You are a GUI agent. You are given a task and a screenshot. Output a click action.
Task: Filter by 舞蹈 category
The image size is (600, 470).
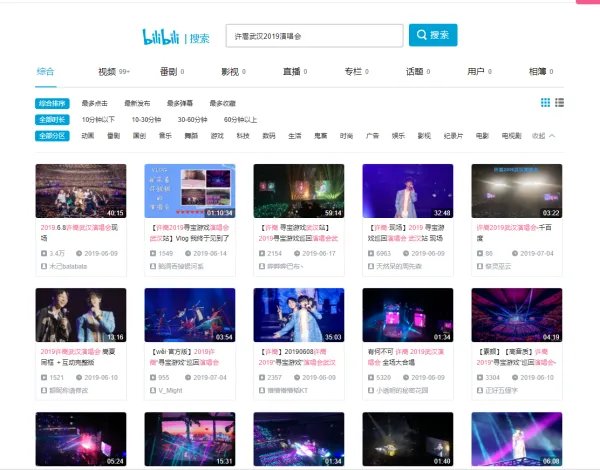point(191,136)
